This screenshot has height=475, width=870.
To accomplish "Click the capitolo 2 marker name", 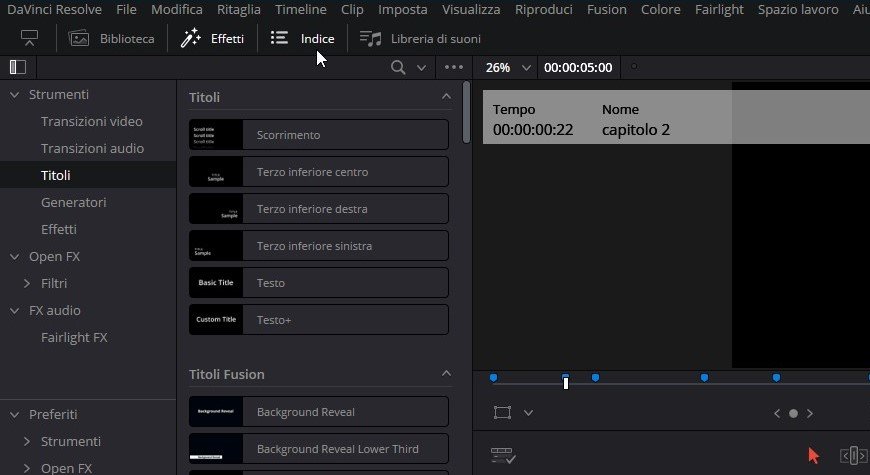I will (x=635, y=130).
